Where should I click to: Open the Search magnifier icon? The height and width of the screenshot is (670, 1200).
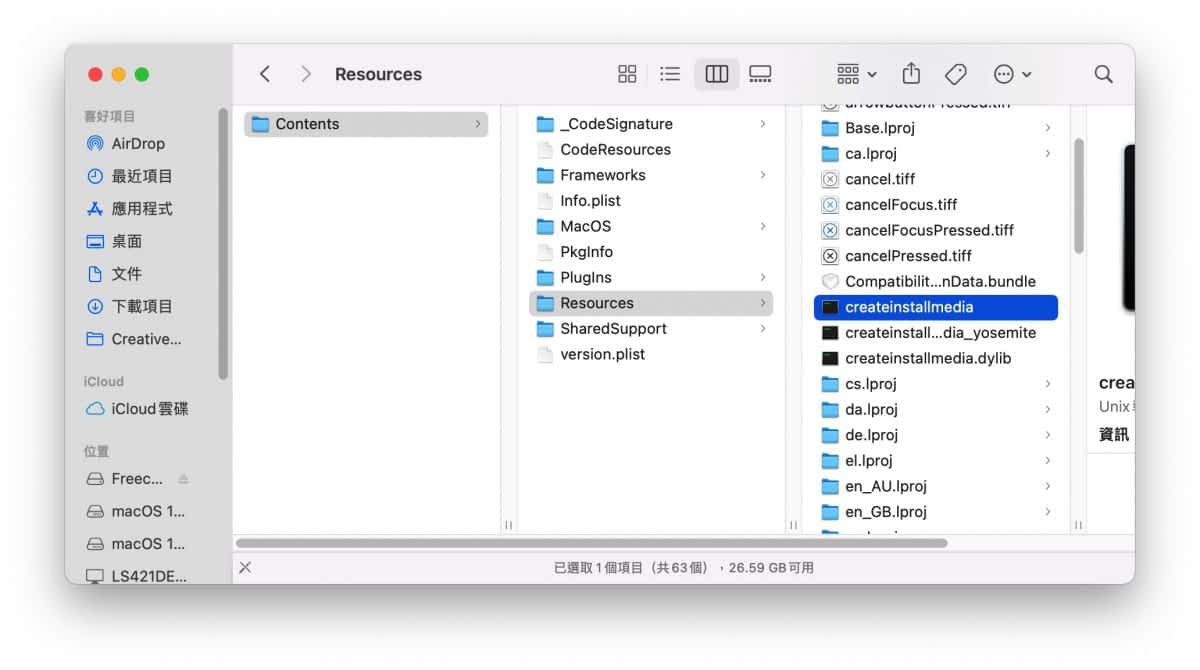point(1103,74)
